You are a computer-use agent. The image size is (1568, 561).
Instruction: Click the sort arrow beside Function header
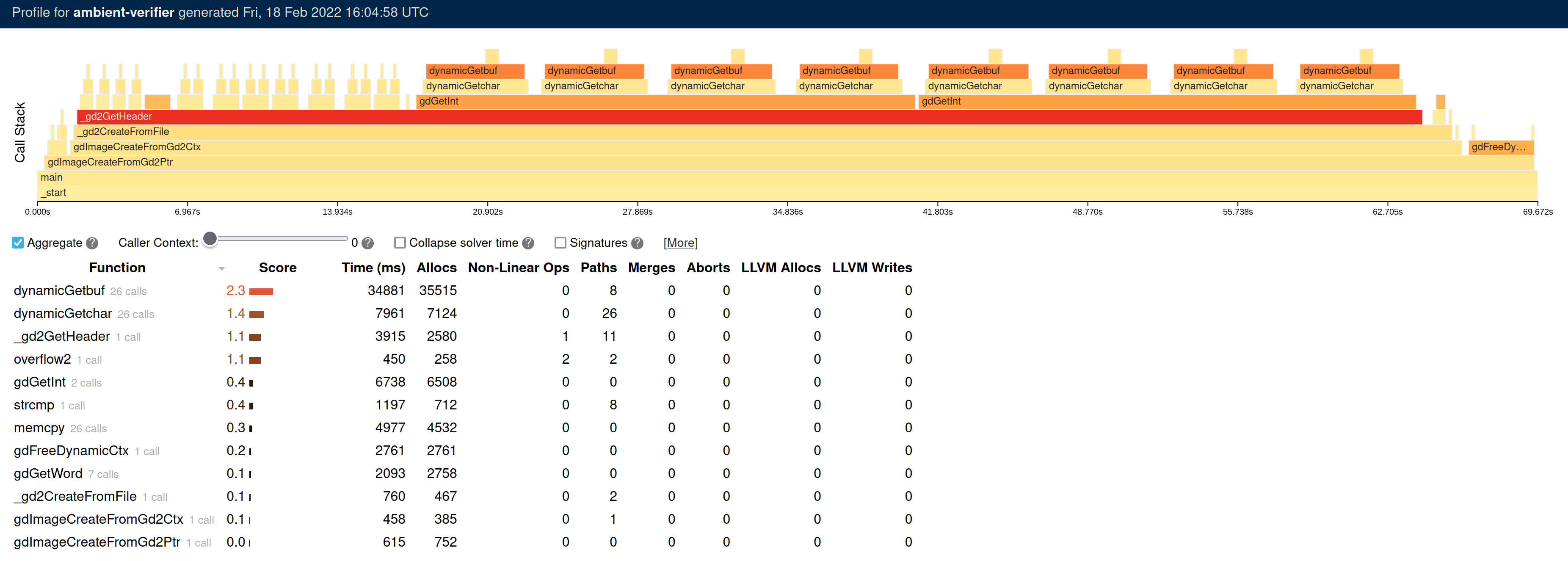coord(221,268)
